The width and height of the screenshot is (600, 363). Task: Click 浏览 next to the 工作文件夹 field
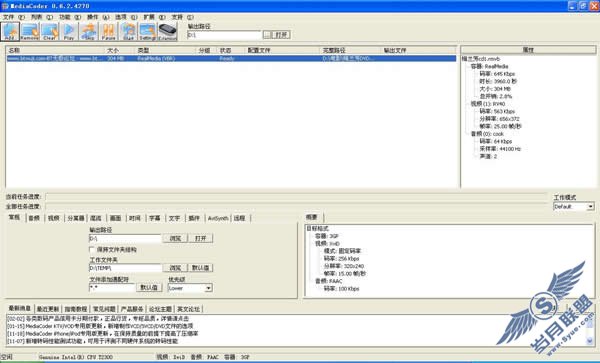click(175, 268)
